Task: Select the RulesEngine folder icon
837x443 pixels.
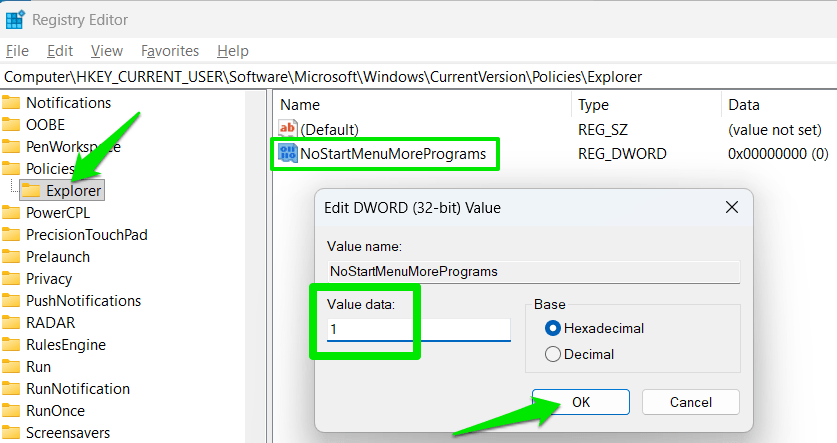Action: click(11, 345)
